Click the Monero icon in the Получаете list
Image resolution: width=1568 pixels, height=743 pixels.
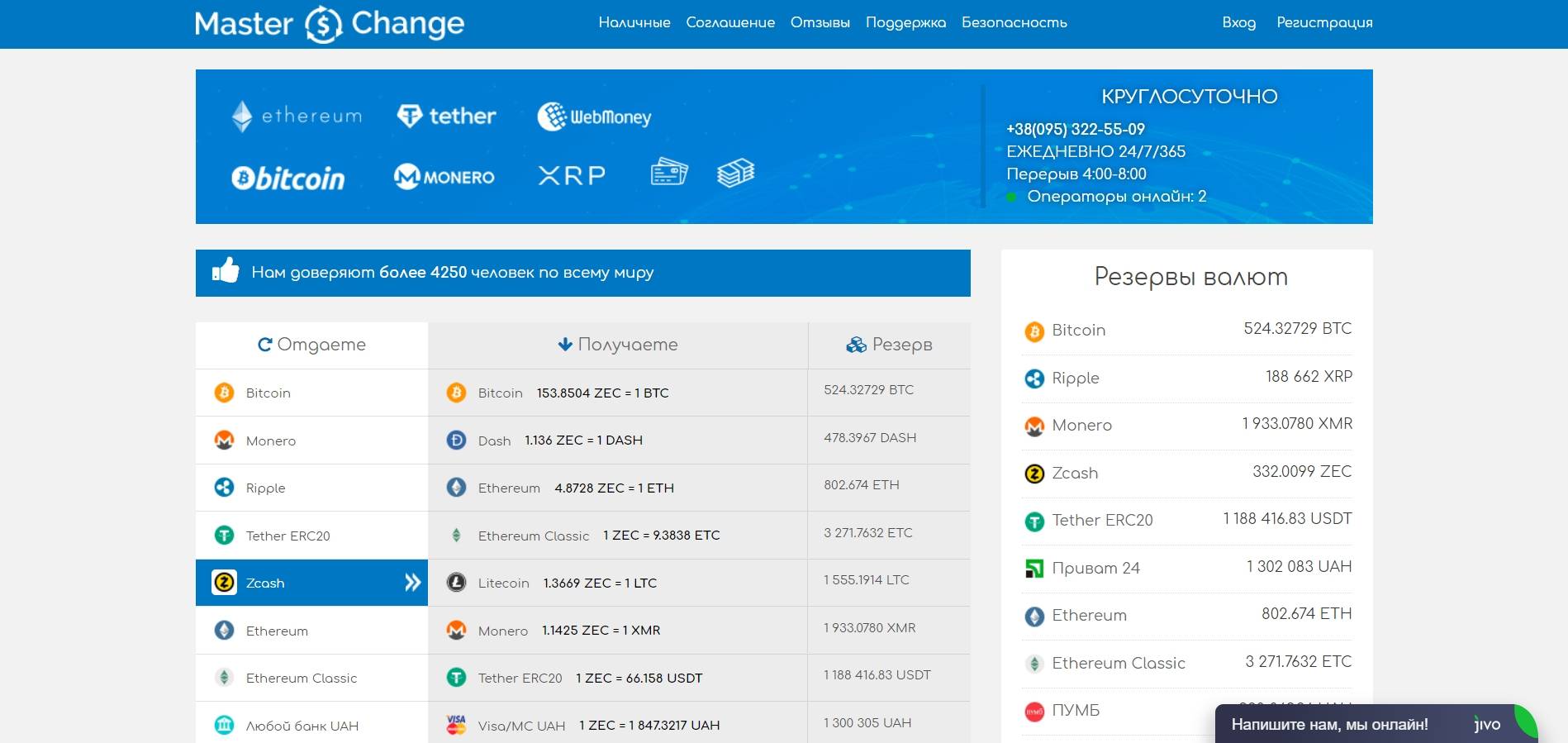456,631
